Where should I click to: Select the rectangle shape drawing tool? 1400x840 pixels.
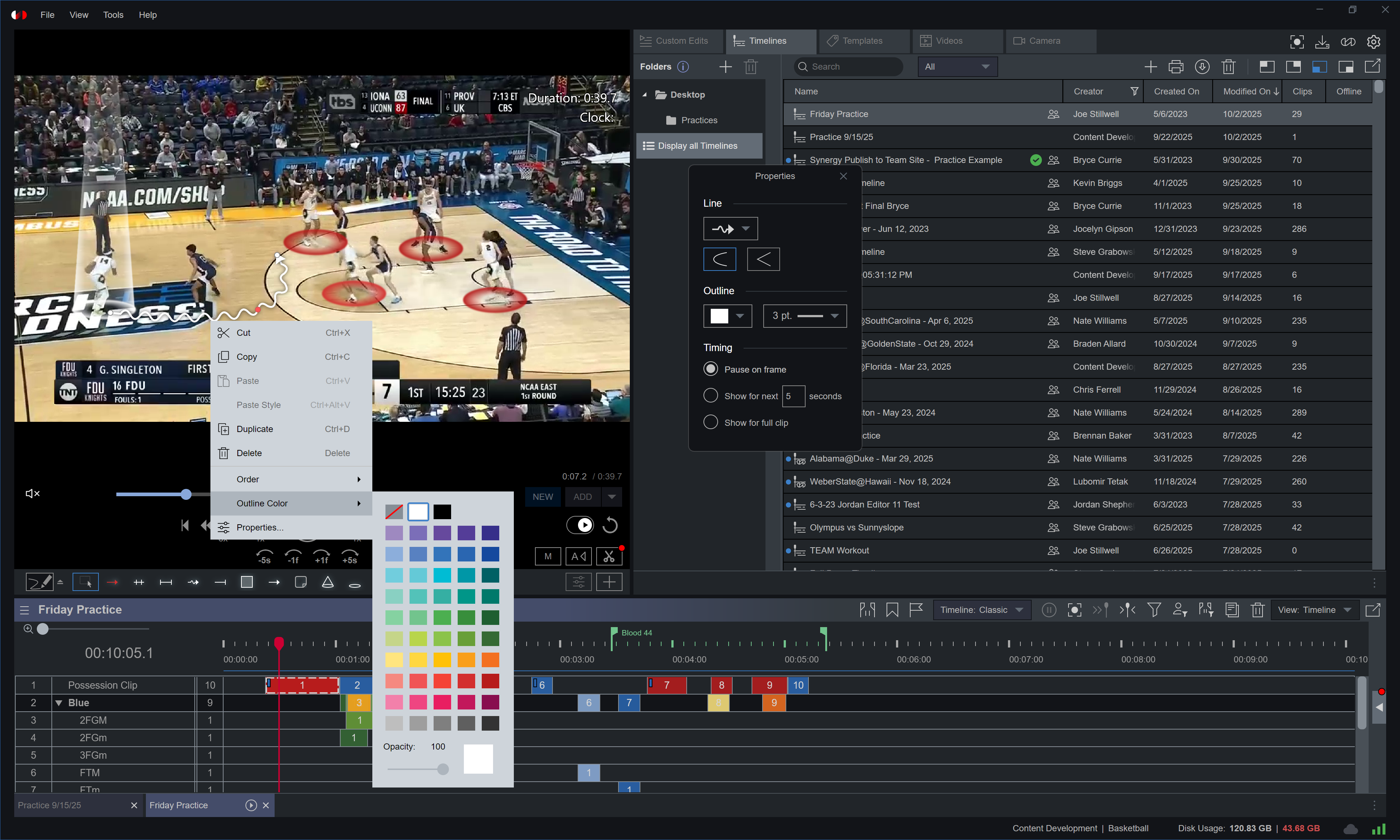click(247, 582)
